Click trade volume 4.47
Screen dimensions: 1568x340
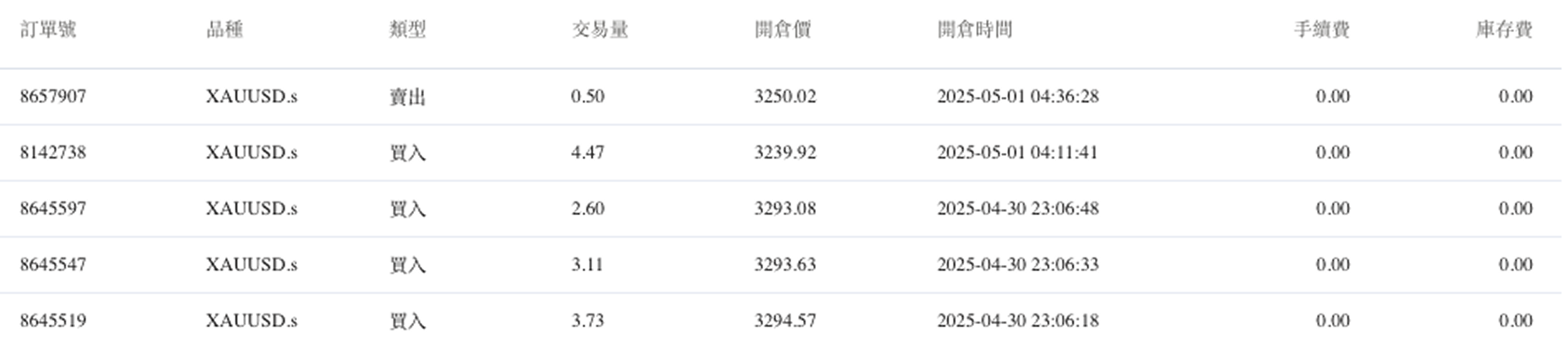click(x=588, y=152)
